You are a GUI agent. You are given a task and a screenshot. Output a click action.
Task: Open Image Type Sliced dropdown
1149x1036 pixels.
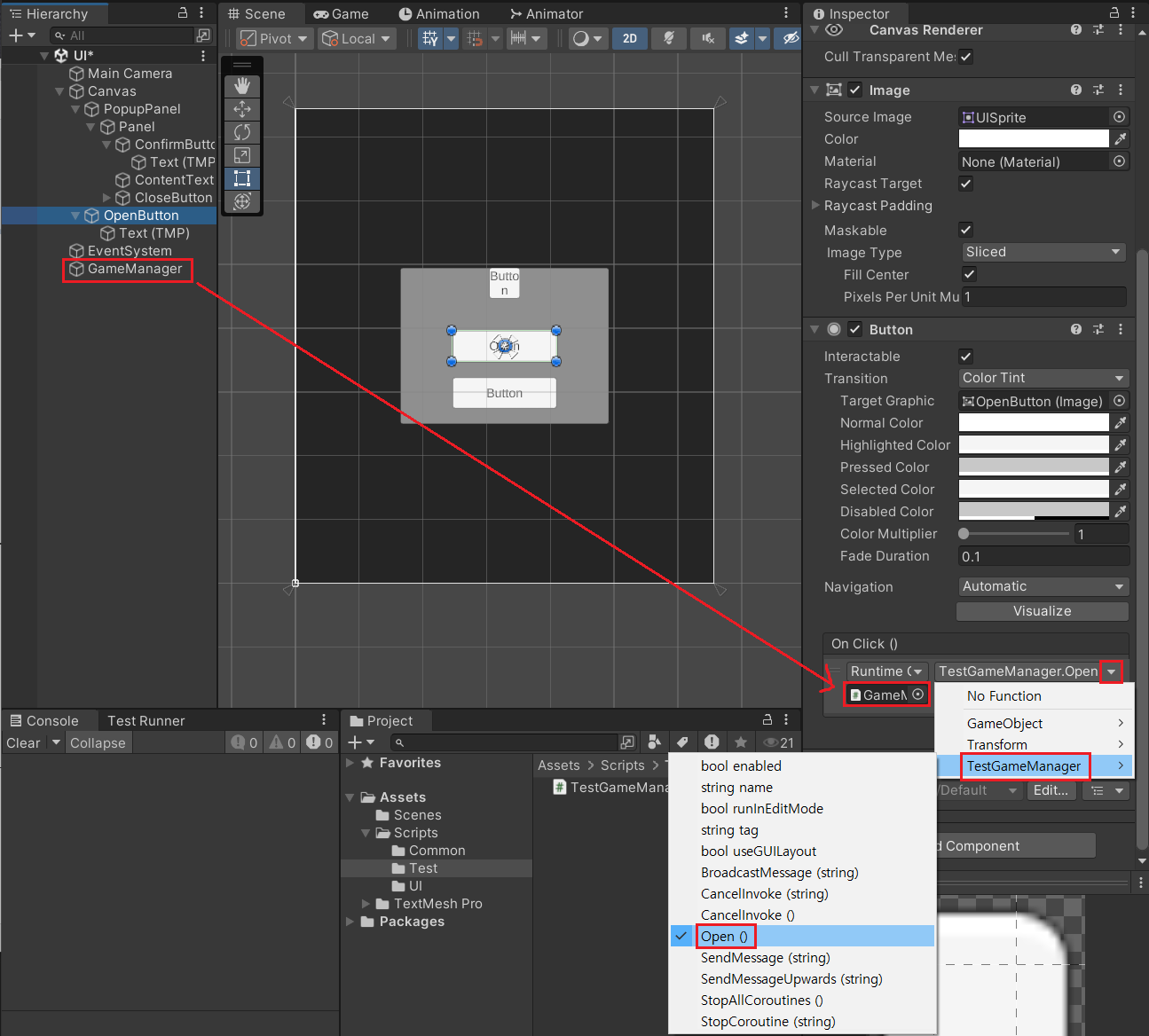[1043, 252]
